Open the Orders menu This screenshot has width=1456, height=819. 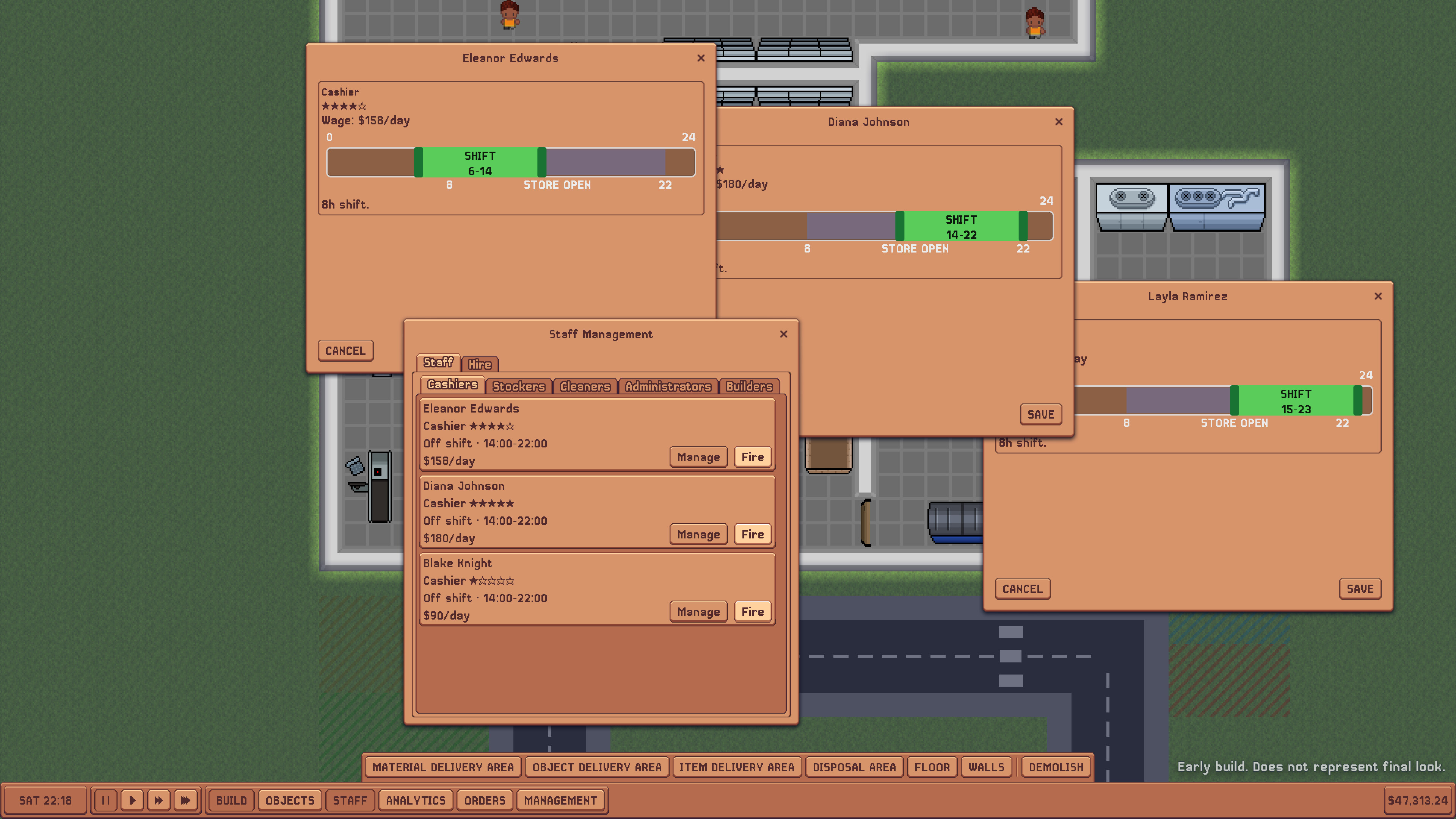click(485, 800)
